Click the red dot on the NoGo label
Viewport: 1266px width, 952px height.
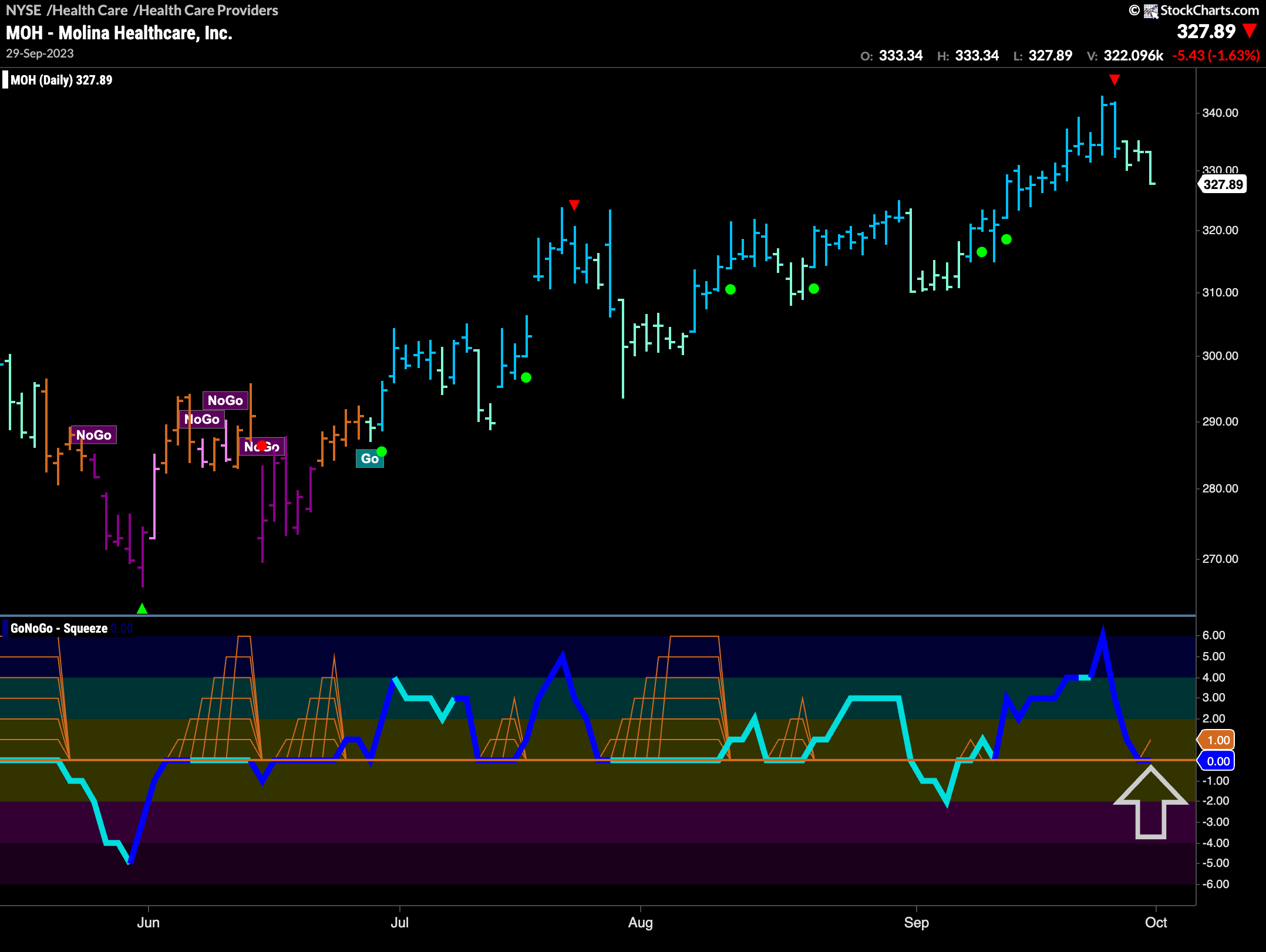click(x=261, y=445)
